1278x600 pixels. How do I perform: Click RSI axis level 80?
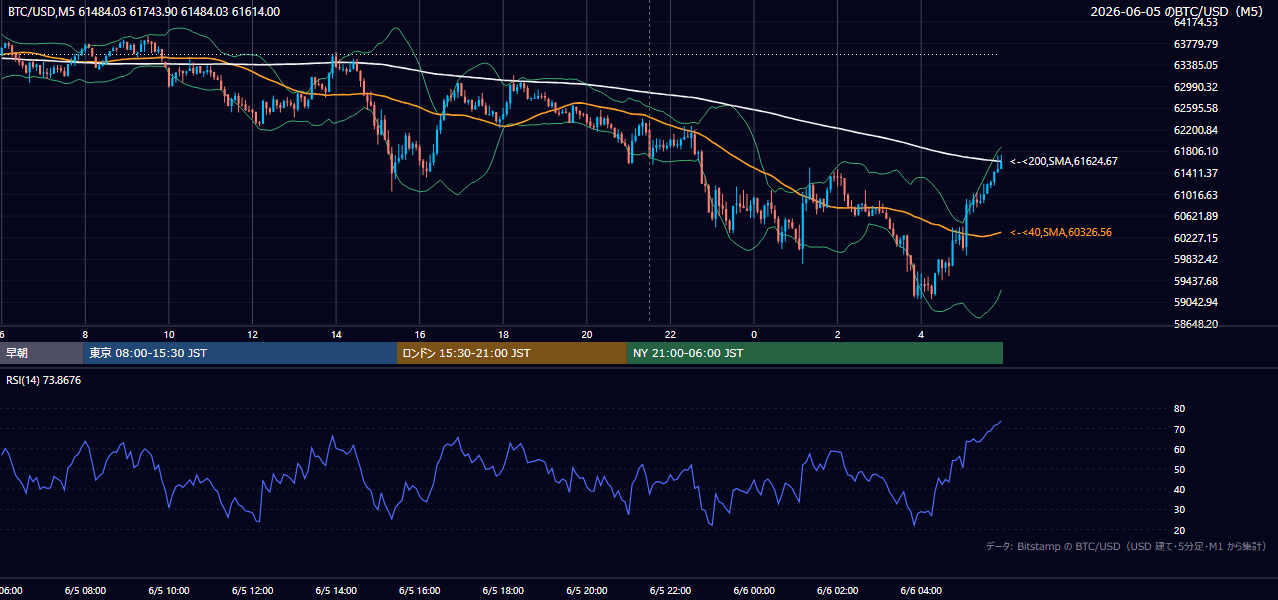[x=1179, y=409]
